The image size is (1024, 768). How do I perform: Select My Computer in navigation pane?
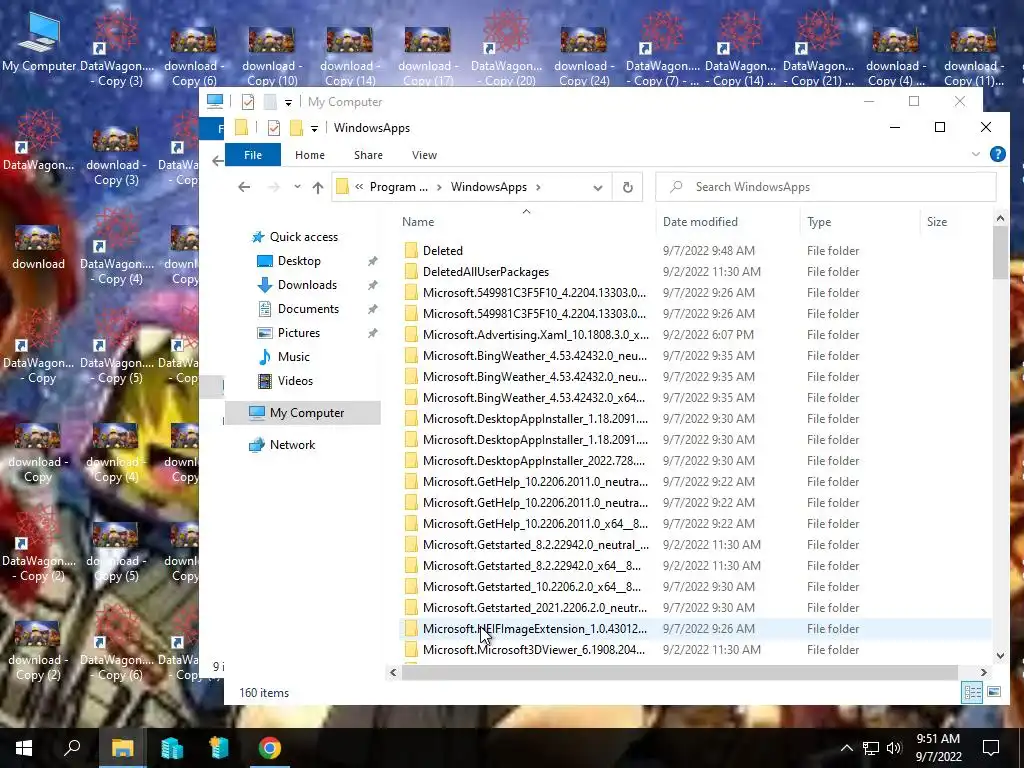point(302,413)
